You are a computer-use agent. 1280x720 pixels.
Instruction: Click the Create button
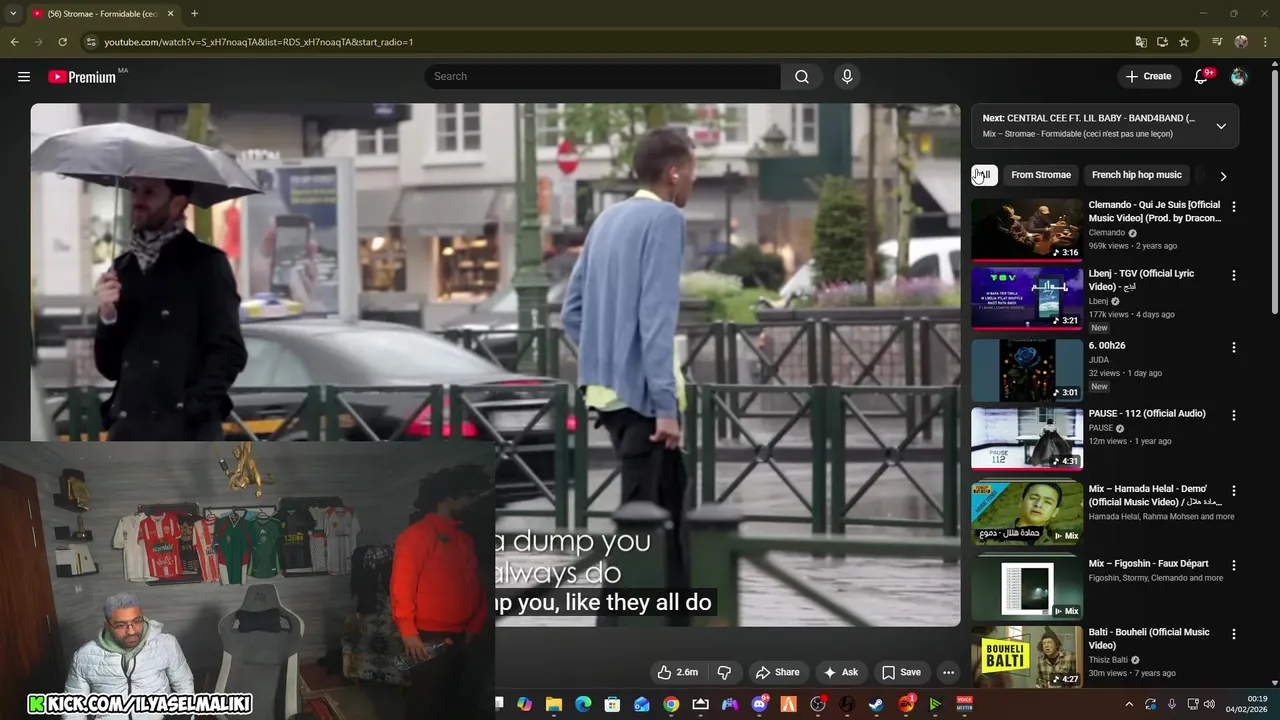(1149, 76)
